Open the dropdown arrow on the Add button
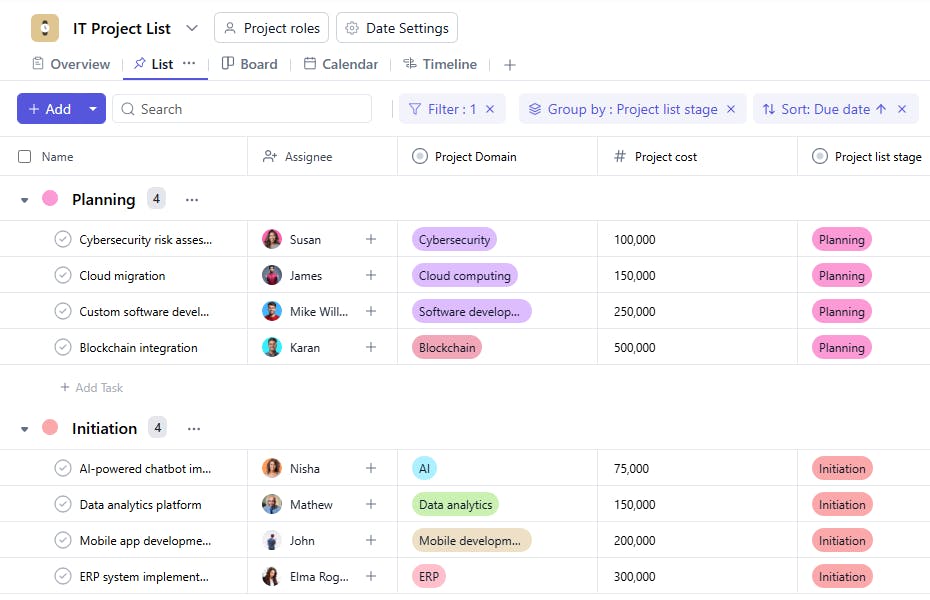The image size is (930, 600). (93, 109)
